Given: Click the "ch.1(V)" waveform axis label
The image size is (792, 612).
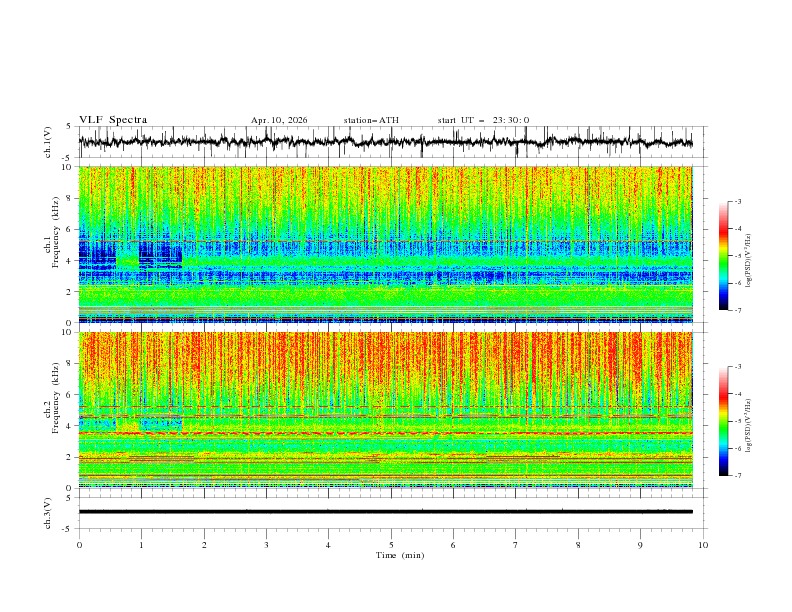Looking at the screenshot, I should (48, 142).
